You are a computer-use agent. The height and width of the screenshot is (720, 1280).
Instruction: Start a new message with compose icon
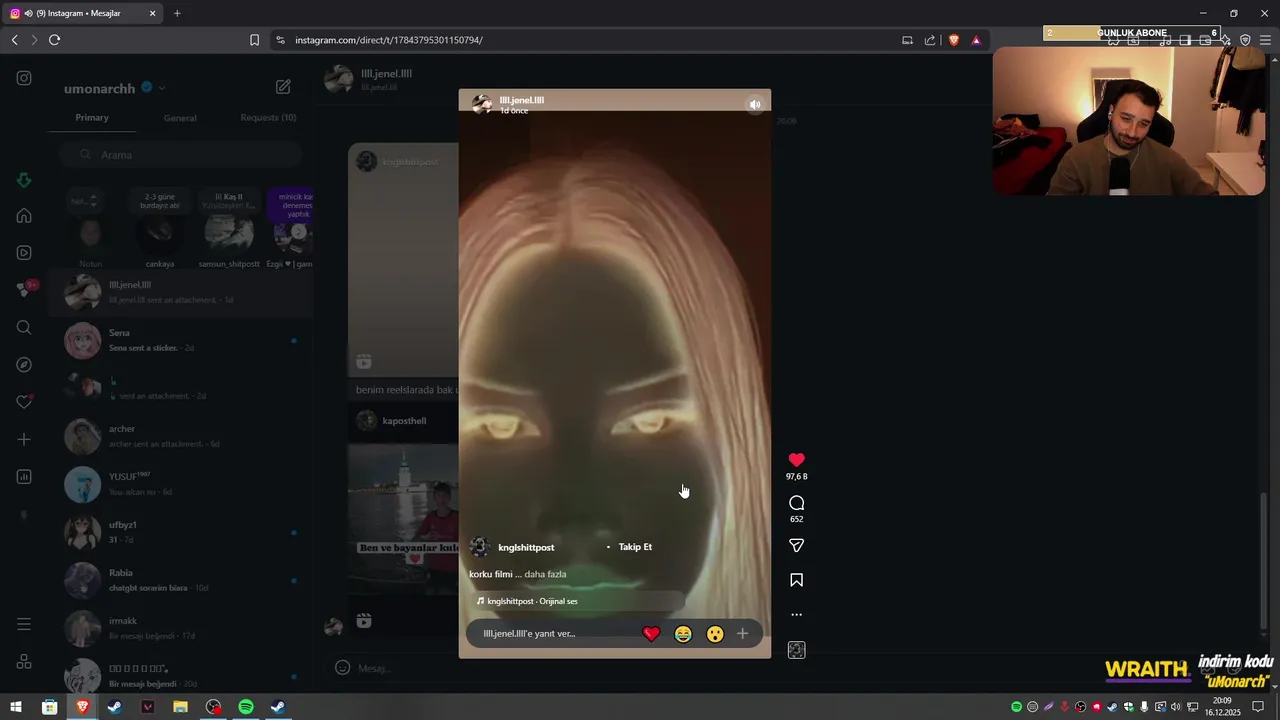point(283,87)
